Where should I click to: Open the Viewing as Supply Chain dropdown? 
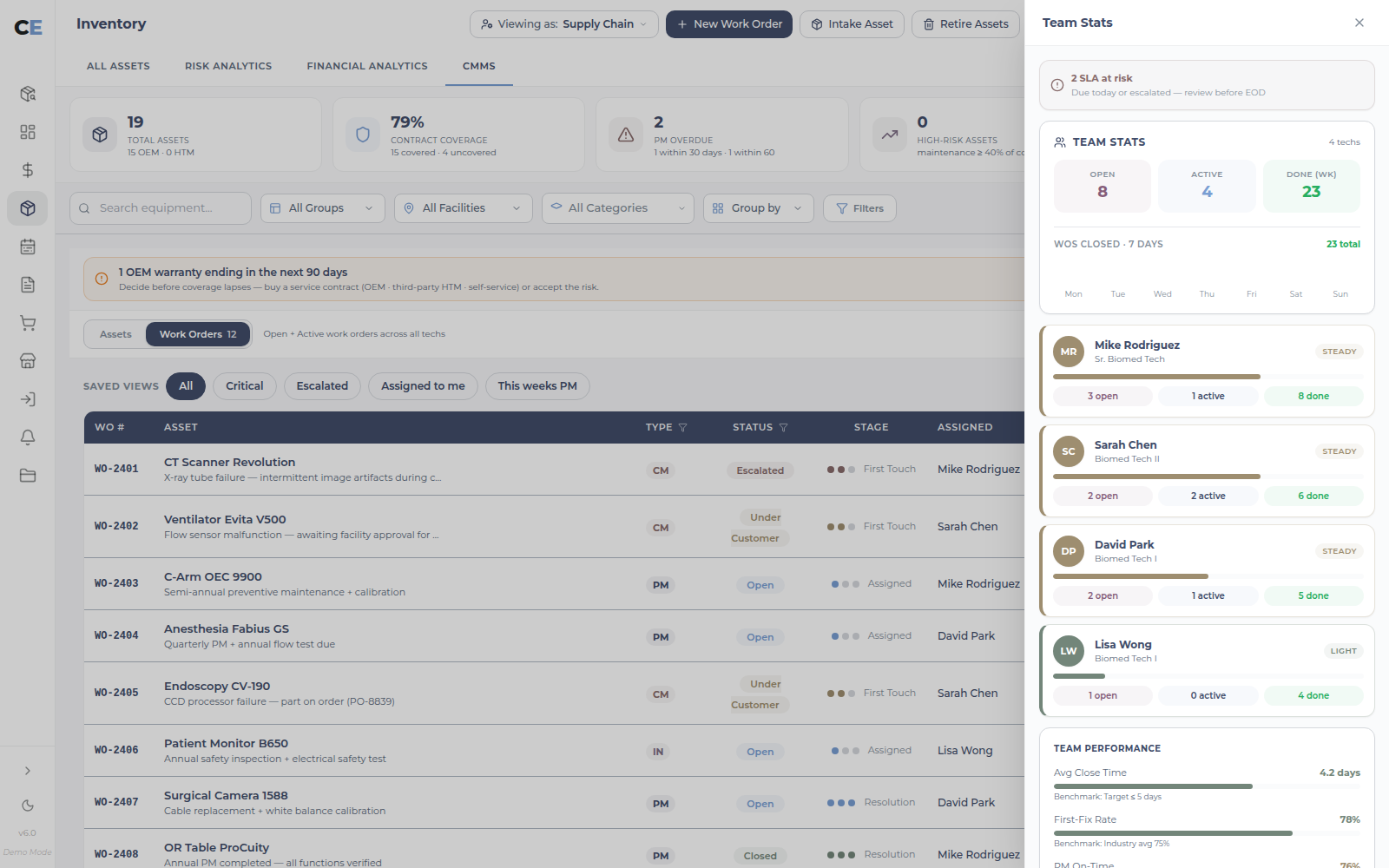[564, 24]
